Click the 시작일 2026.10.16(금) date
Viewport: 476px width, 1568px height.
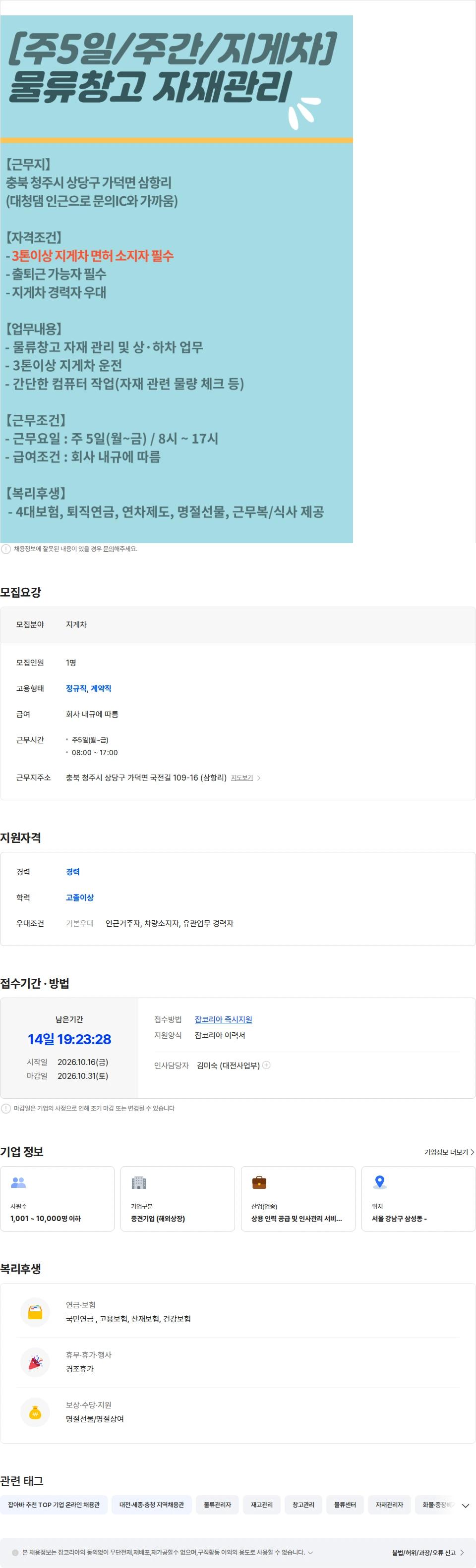coord(83,1062)
